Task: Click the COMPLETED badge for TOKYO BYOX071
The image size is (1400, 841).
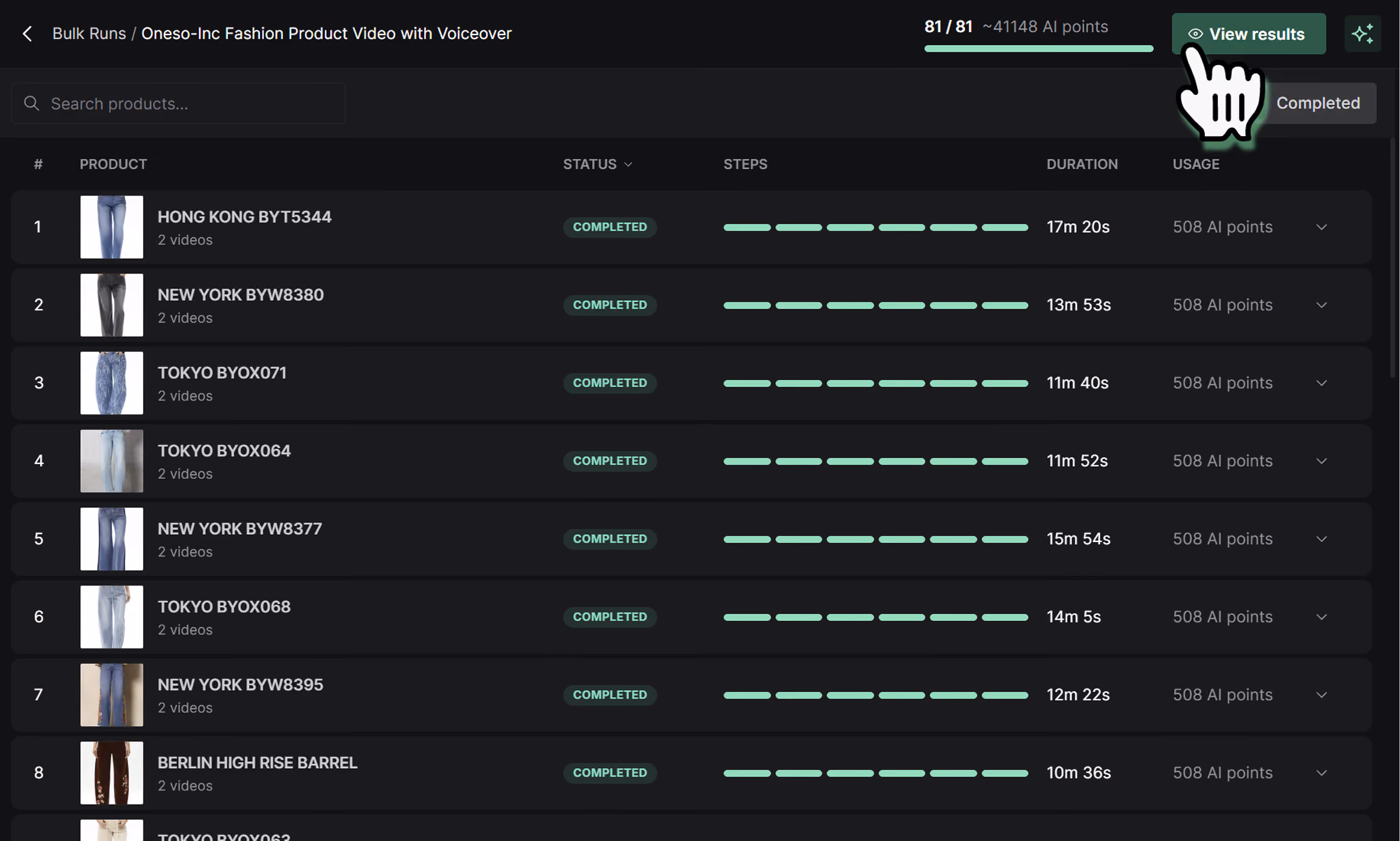Action: tap(609, 383)
